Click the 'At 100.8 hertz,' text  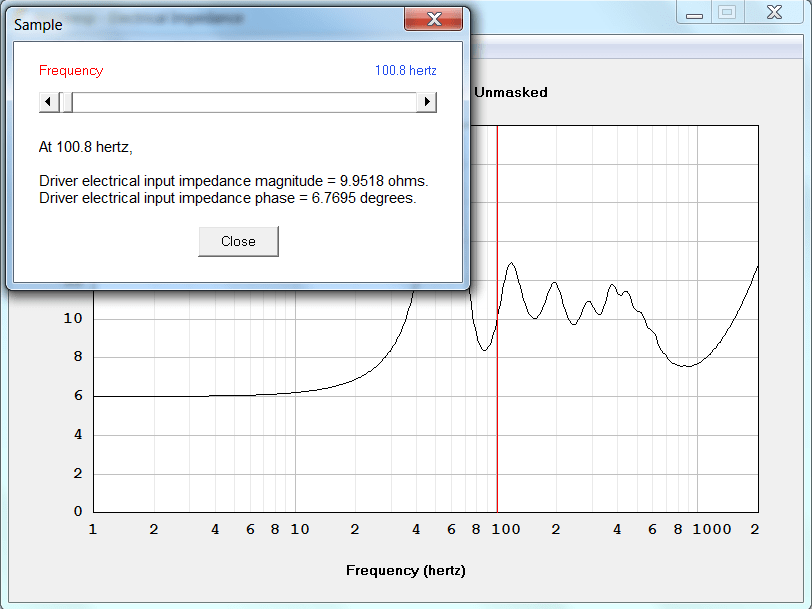tap(85, 147)
